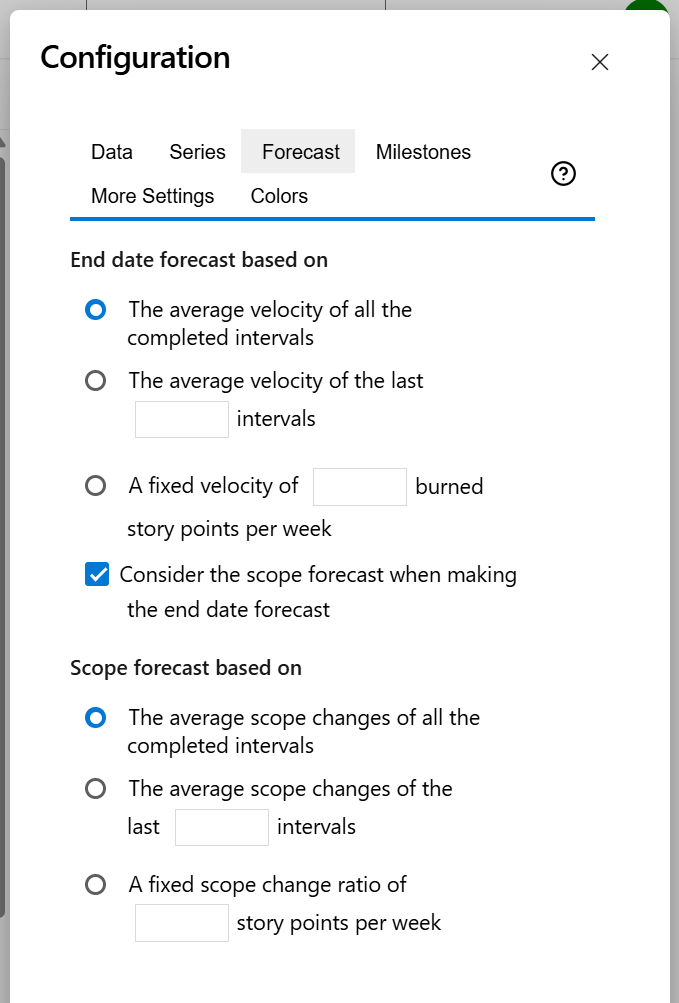Click the fixed scope change ratio input field
The width and height of the screenshot is (679, 1003).
point(181,922)
